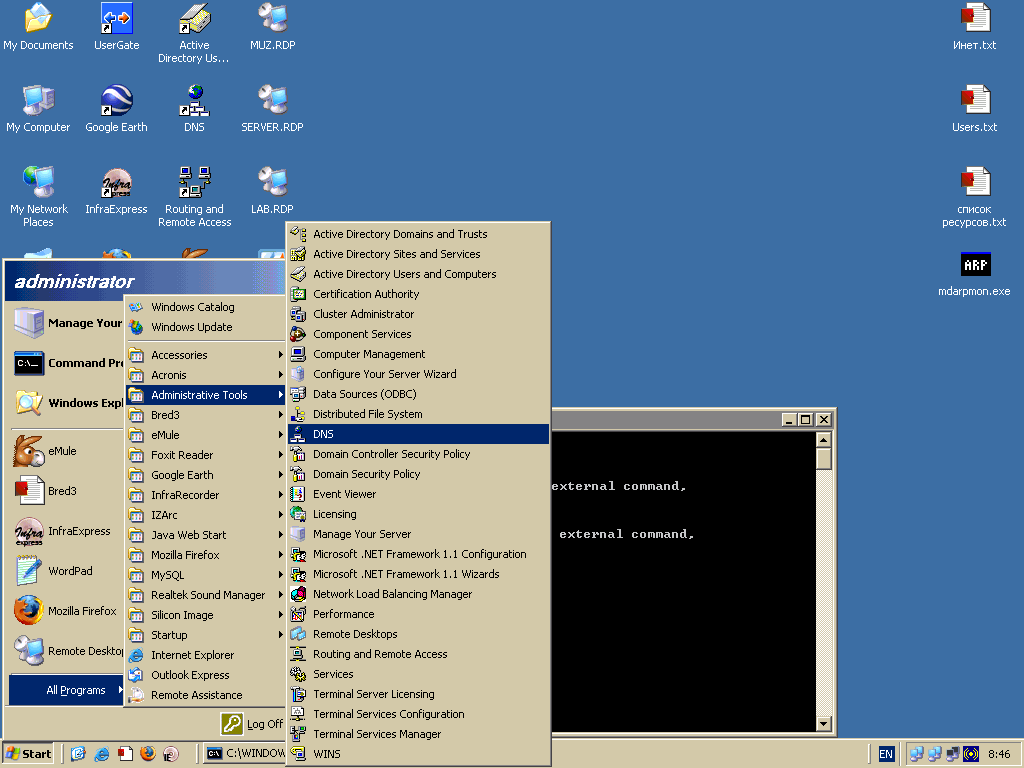The width and height of the screenshot is (1024, 768).
Task: Select the SERVER.RDP desktop icon
Action: tap(272, 109)
